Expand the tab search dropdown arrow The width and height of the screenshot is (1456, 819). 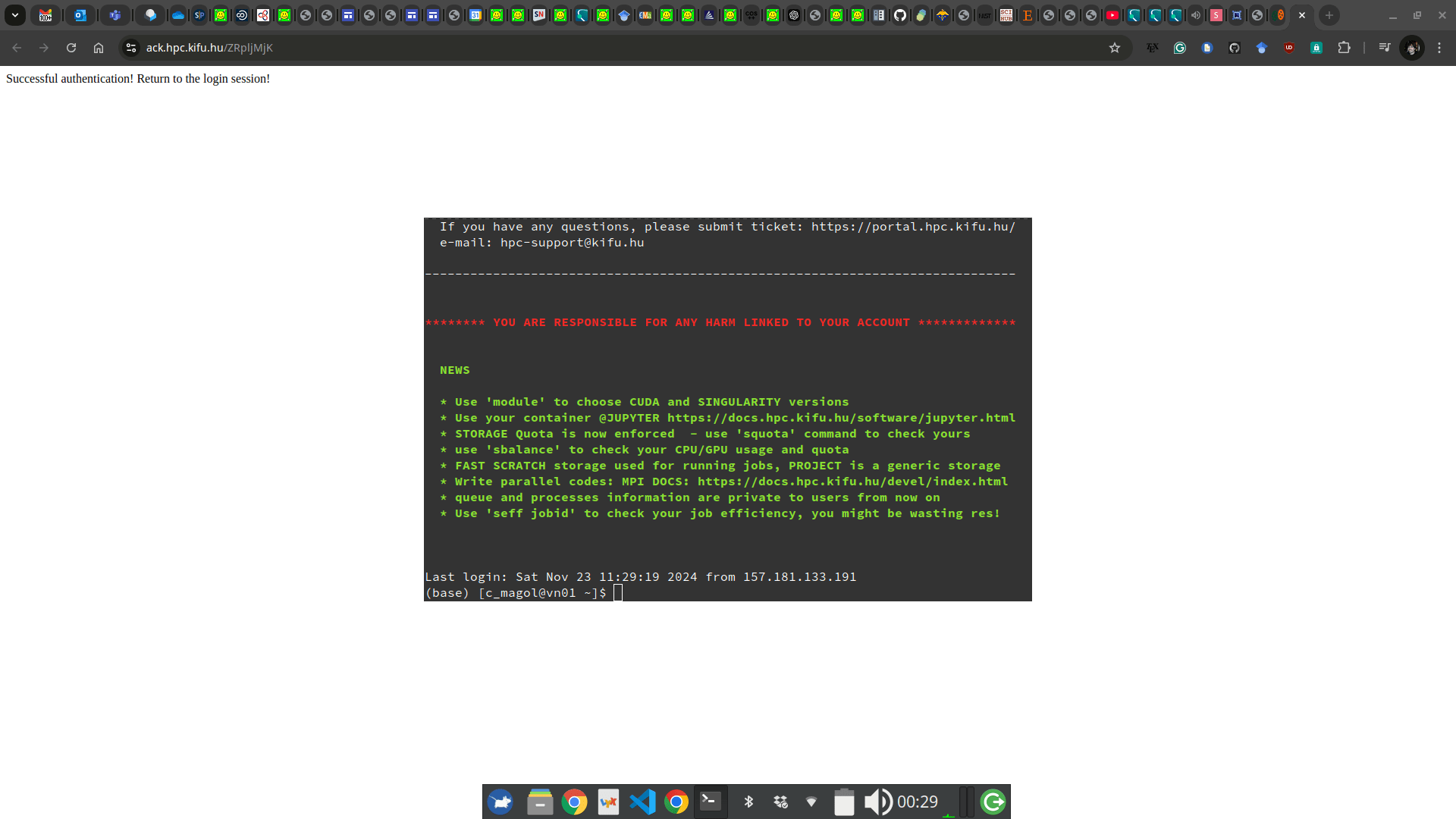pyautogui.click(x=15, y=15)
